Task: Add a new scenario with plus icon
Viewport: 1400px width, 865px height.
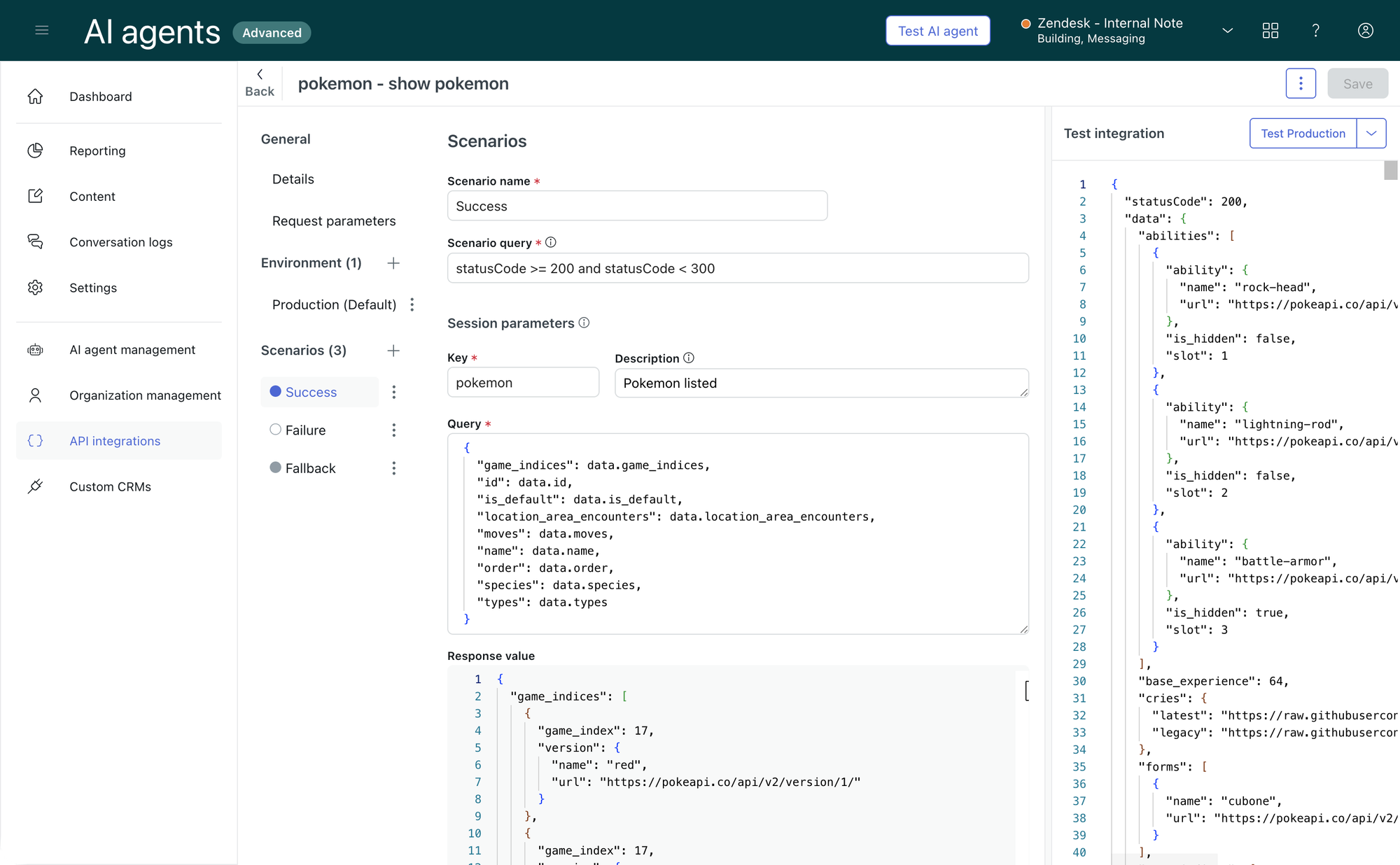Action: [393, 351]
